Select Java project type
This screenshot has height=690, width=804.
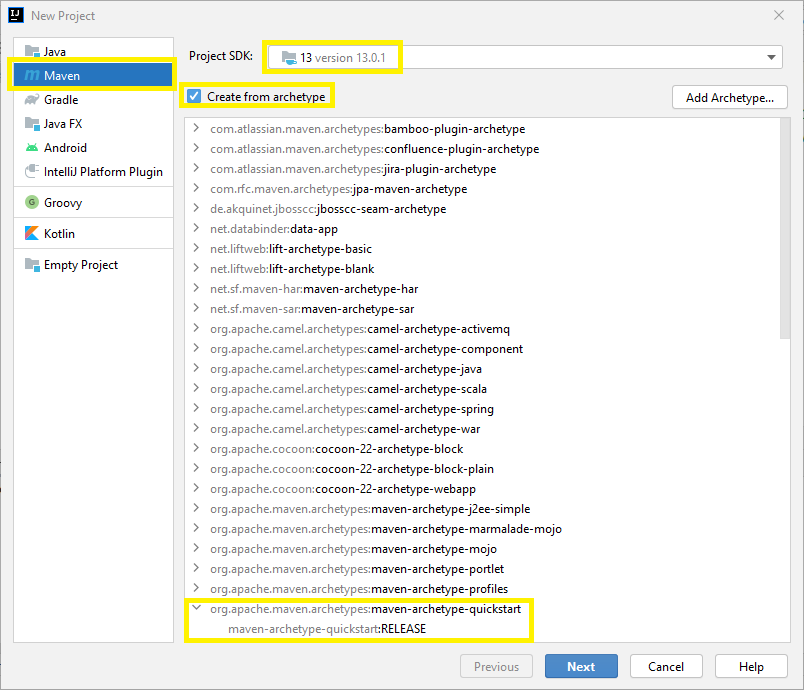pyautogui.click(x=93, y=51)
